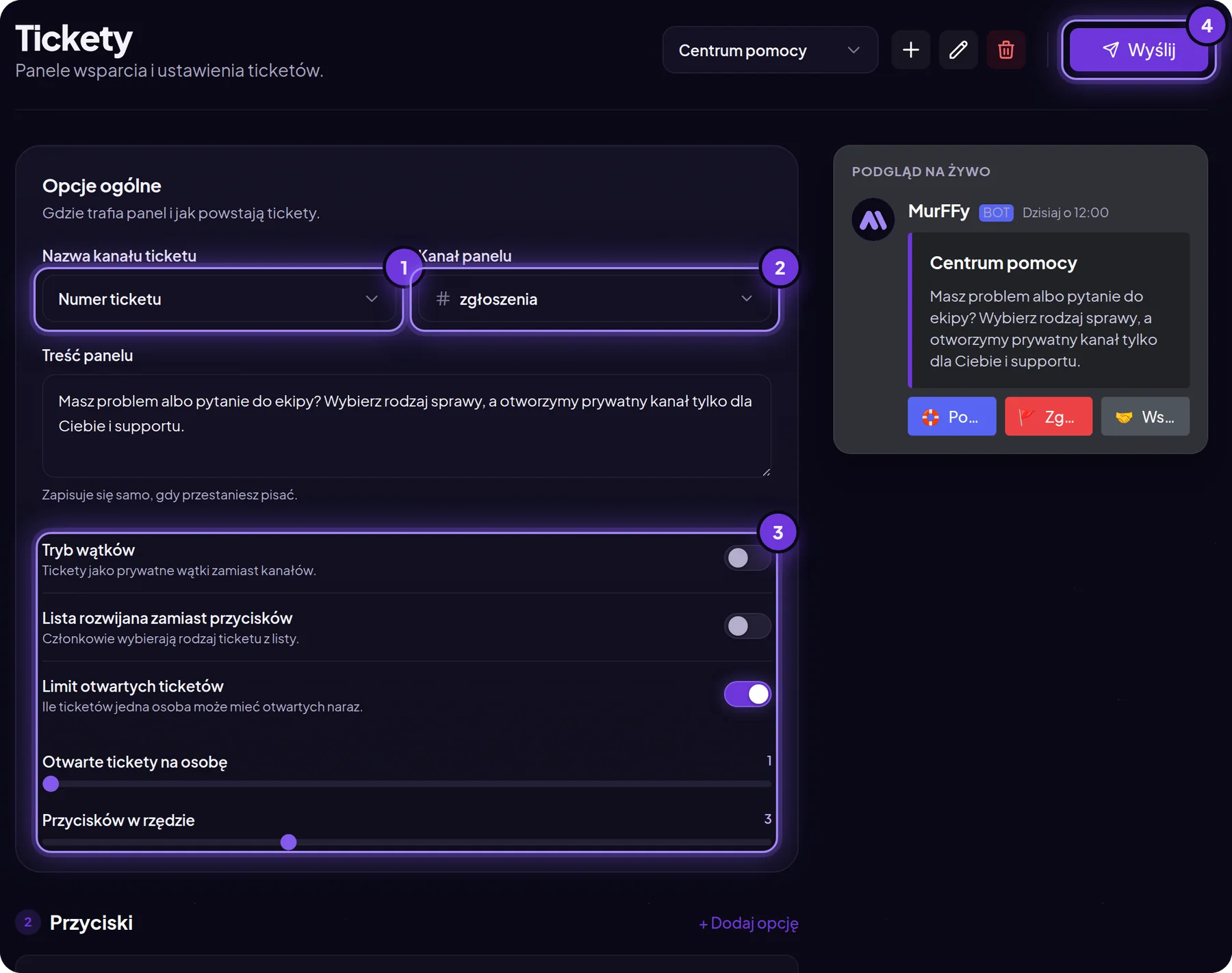The image size is (1232, 973).
Task: Click the Otwarte tickety na osobę slider
Action: (x=407, y=784)
